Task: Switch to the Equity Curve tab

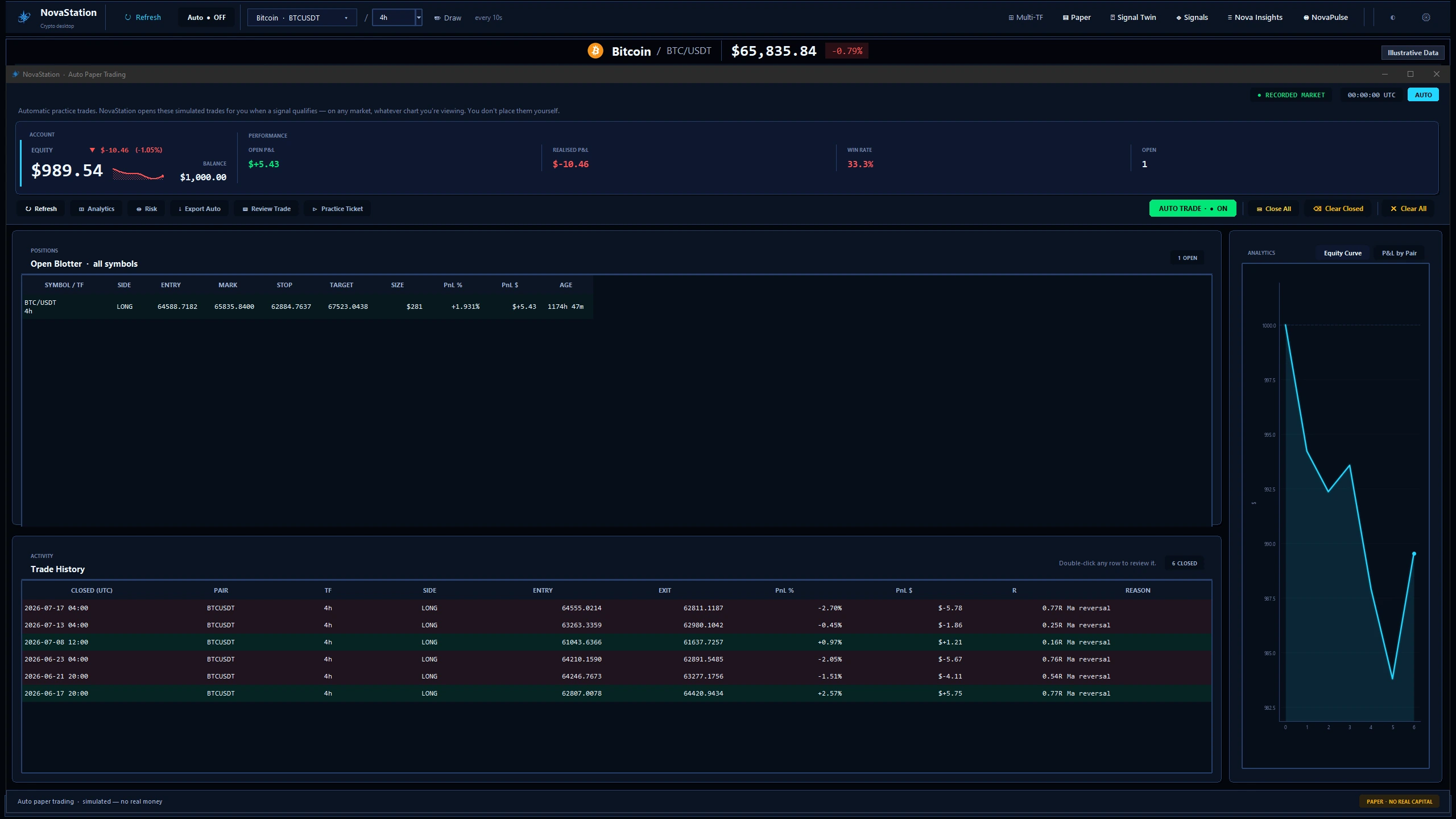Action: (1342, 253)
